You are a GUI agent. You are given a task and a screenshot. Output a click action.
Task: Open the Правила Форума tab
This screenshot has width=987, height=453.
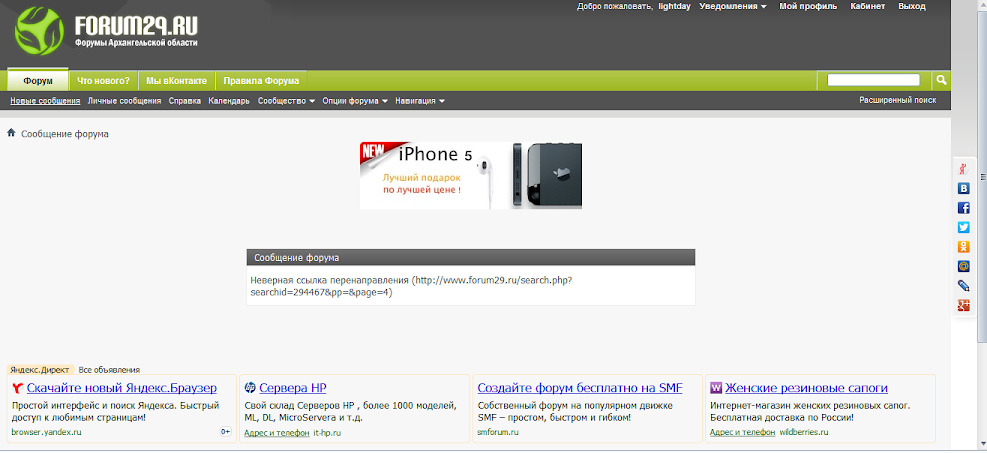pyautogui.click(x=261, y=81)
